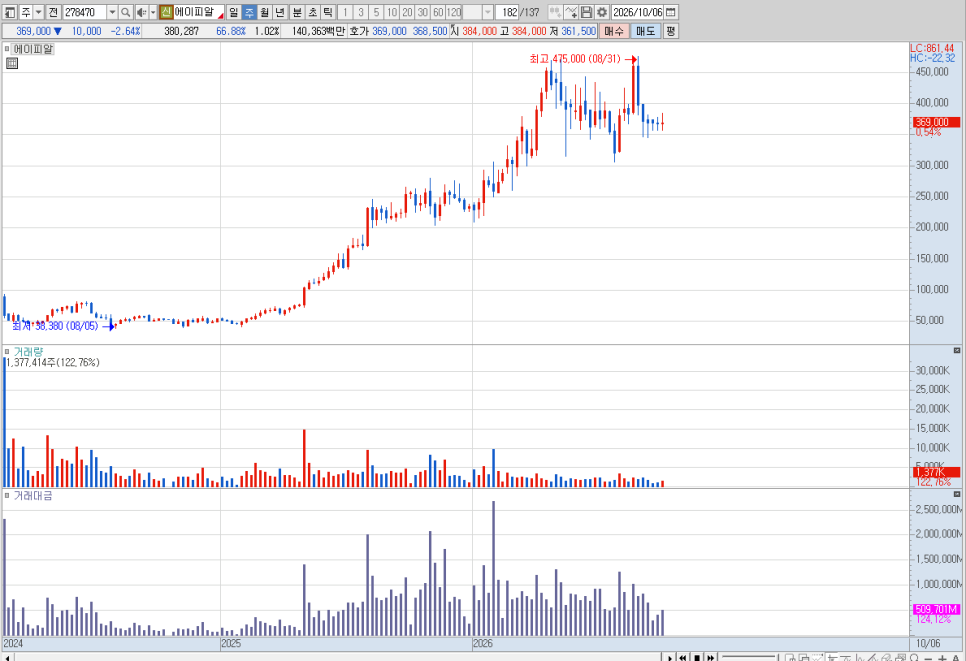The height and width of the screenshot is (661, 966).
Task: Select the 년 yearly period
Action: coord(280,12)
